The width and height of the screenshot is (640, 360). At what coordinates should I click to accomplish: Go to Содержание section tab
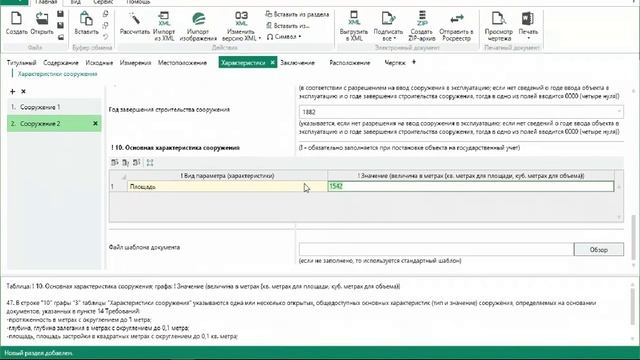(x=61, y=63)
